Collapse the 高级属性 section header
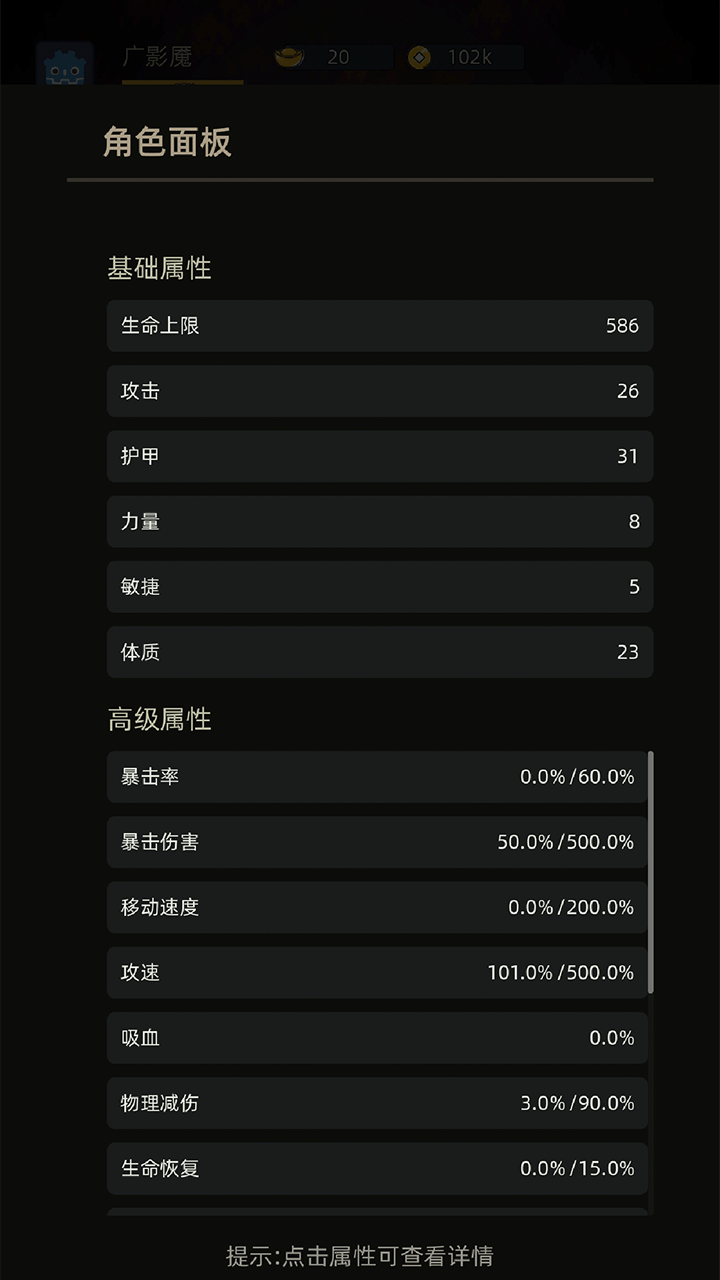This screenshot has height=1280, width=720. pos(158,719)
